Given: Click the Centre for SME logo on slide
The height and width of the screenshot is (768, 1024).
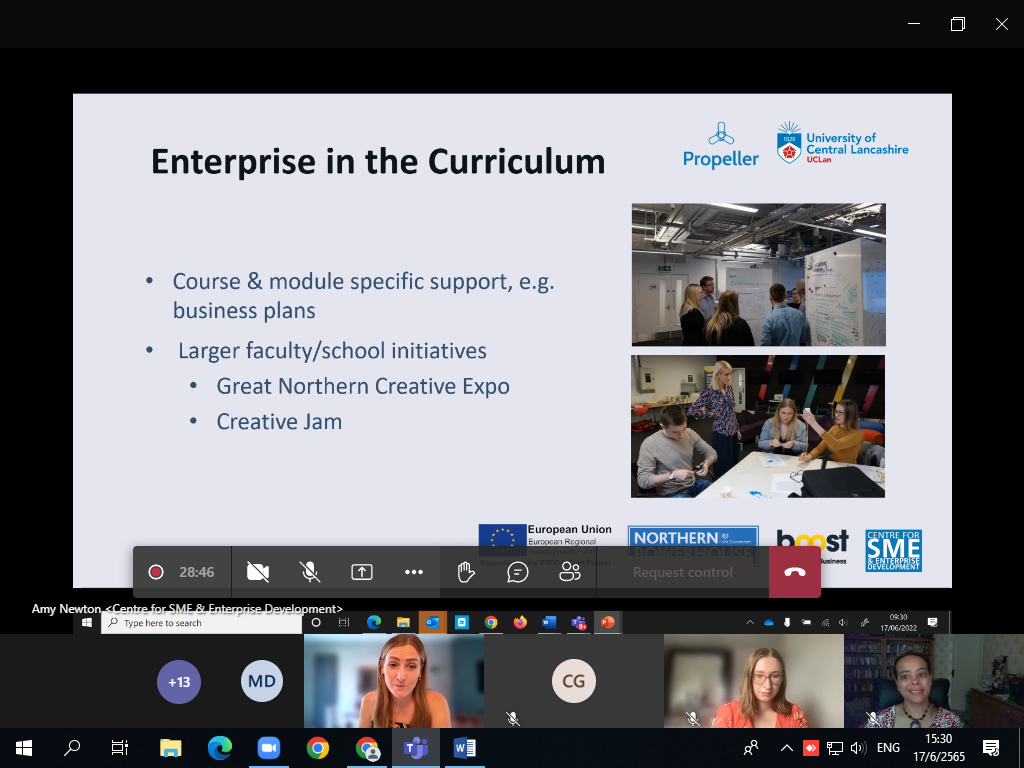Looking at the screenshot, I should pos(893,551).
